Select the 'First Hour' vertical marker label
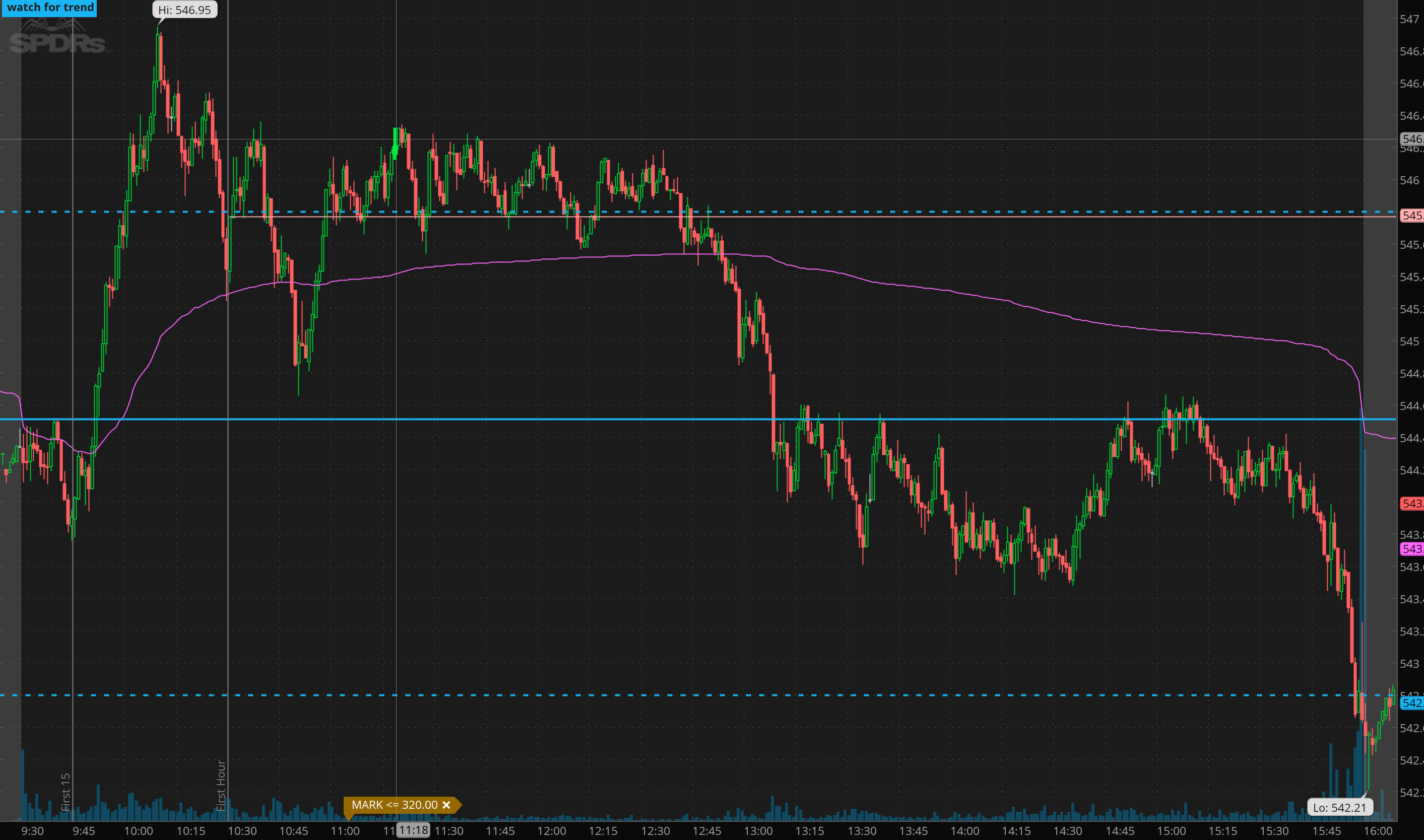Viewport: 1424px width, 840px height. (x=221, y=785)
